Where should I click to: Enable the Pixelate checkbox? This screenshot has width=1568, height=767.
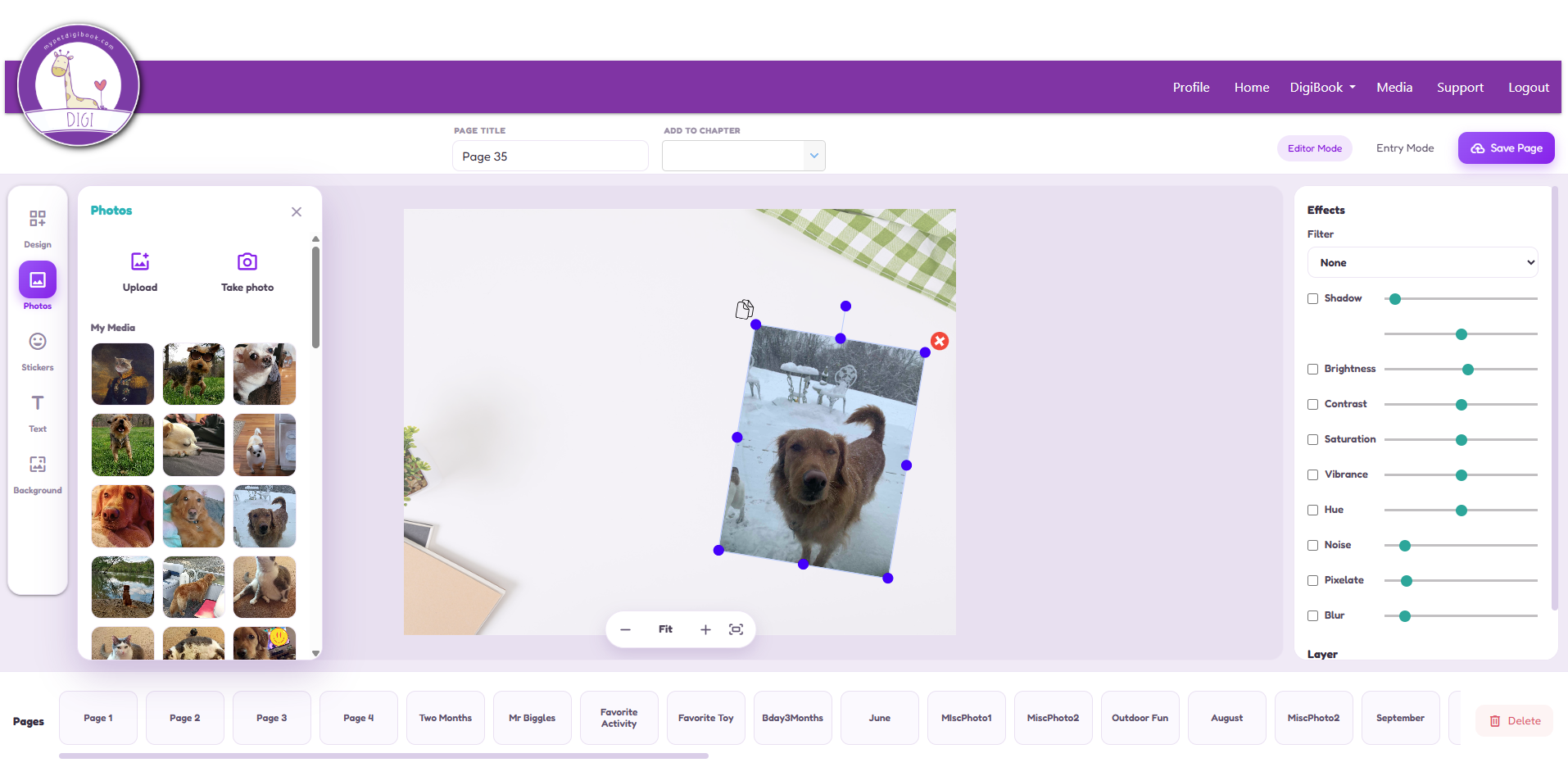click(1312, 581)
